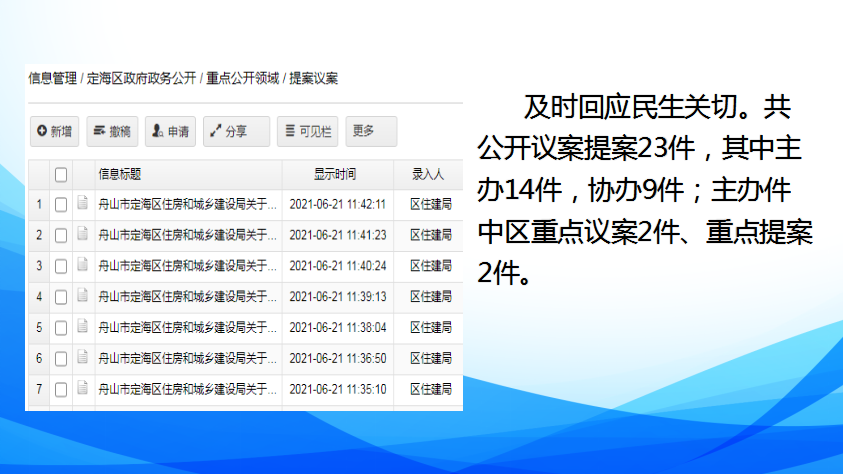
Task: Tick the select-all checkbox in table header
Action: (61, 175)
